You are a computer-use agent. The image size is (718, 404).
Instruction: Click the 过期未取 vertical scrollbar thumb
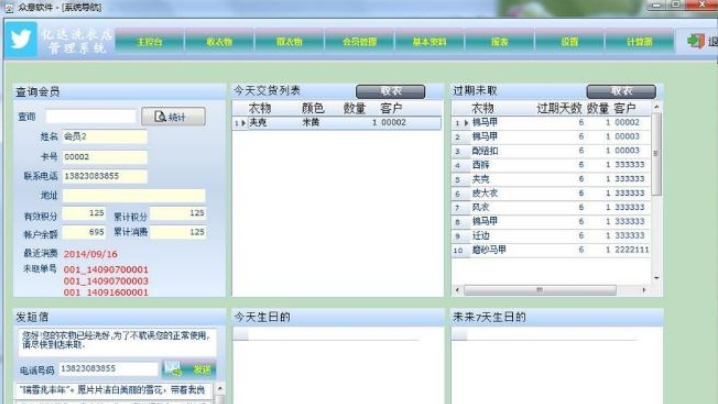tap(657, 154)
